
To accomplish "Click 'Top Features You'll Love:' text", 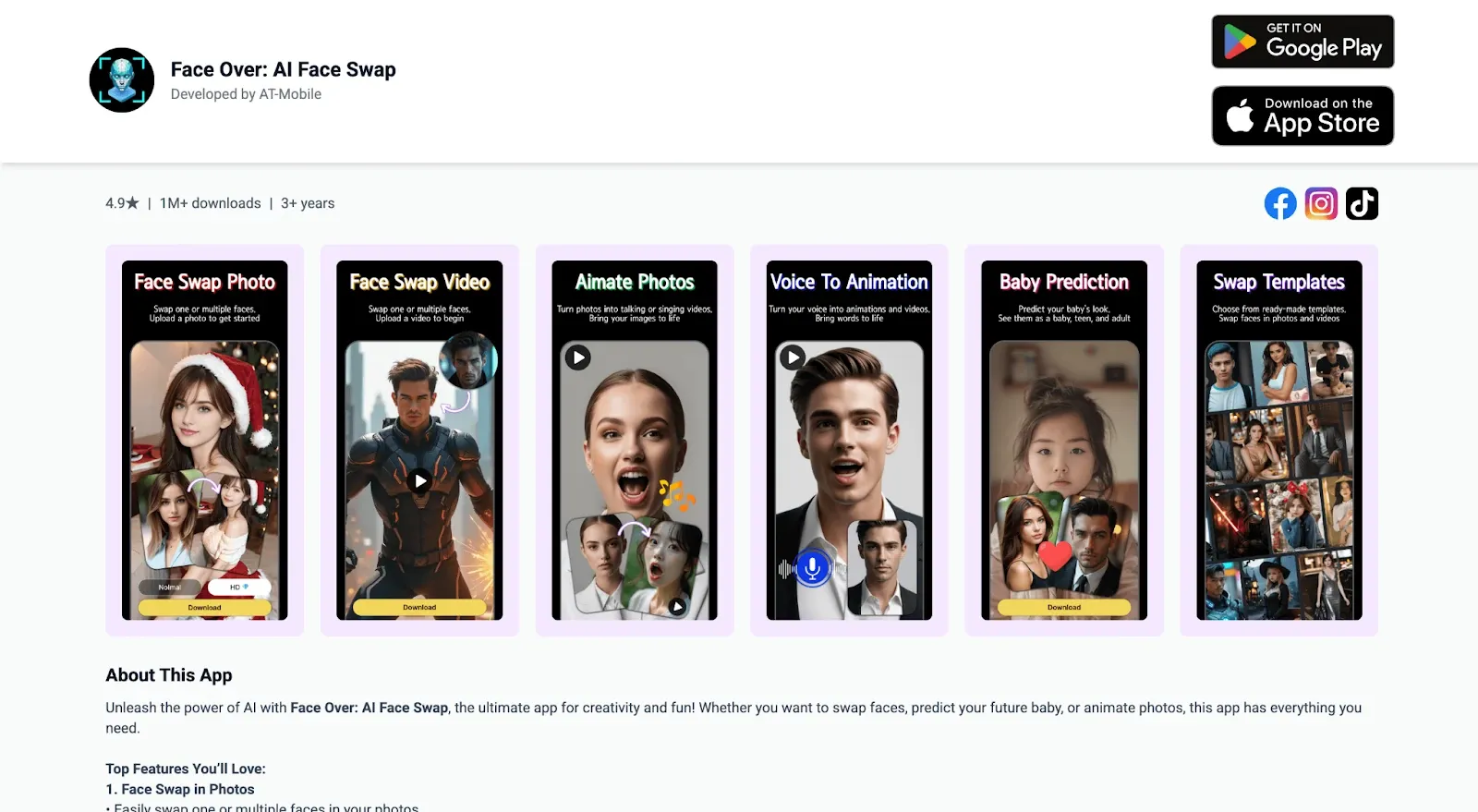I will tap(186, 769).
